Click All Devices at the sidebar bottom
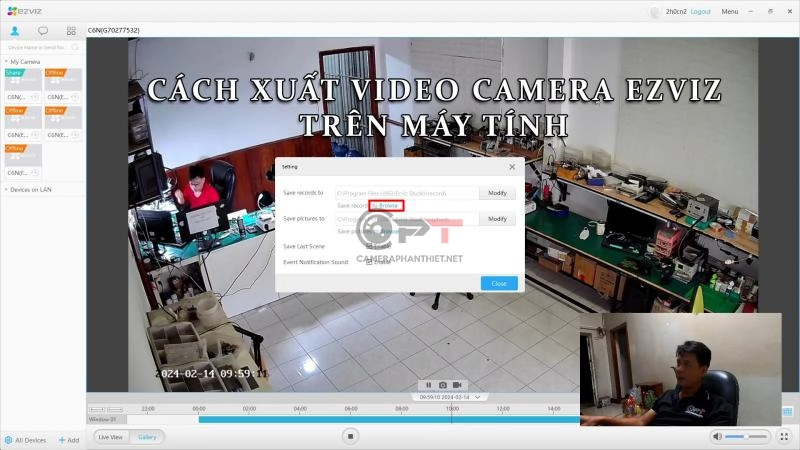The image size is (800, 450). click(25, 440)
